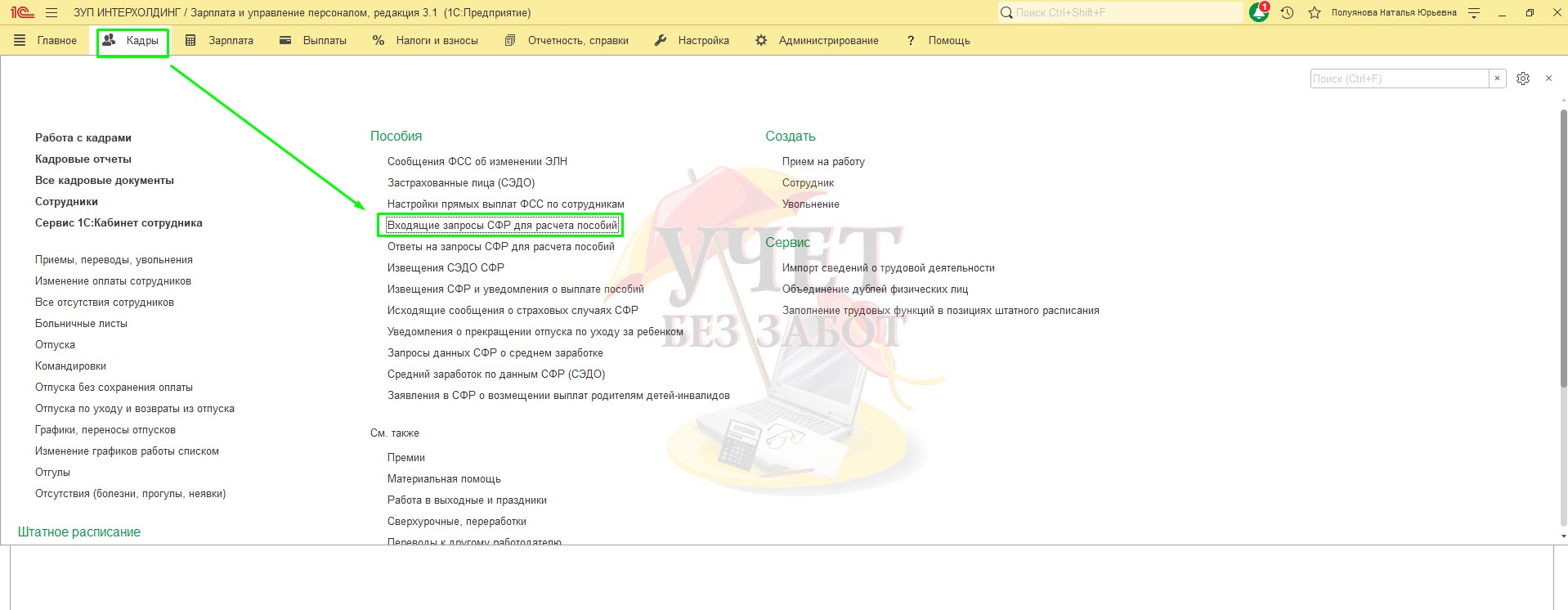
Task: Open the Сотрудники list in the left column
Action: point(66,201)
